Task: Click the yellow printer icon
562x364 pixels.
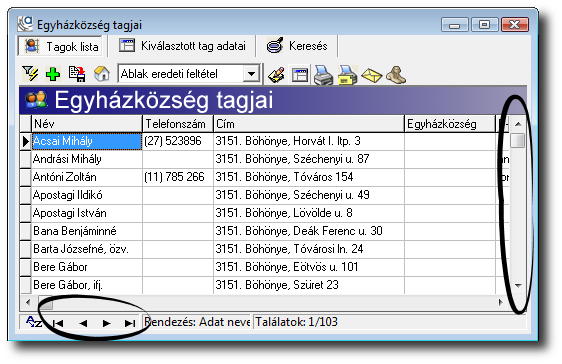Action: point(347,75)
